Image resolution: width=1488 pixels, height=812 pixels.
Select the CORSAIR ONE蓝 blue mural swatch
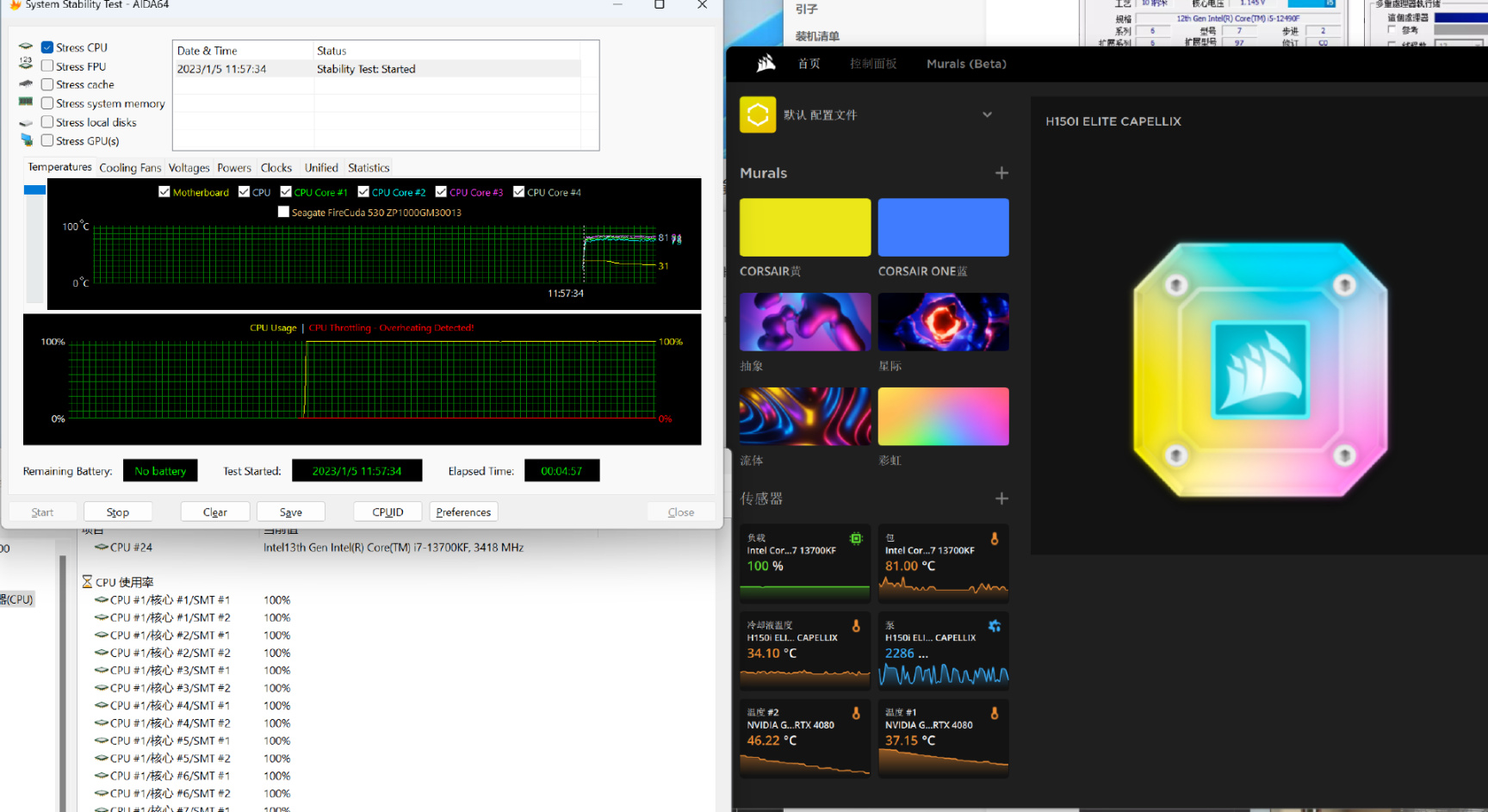click(943, 227)
